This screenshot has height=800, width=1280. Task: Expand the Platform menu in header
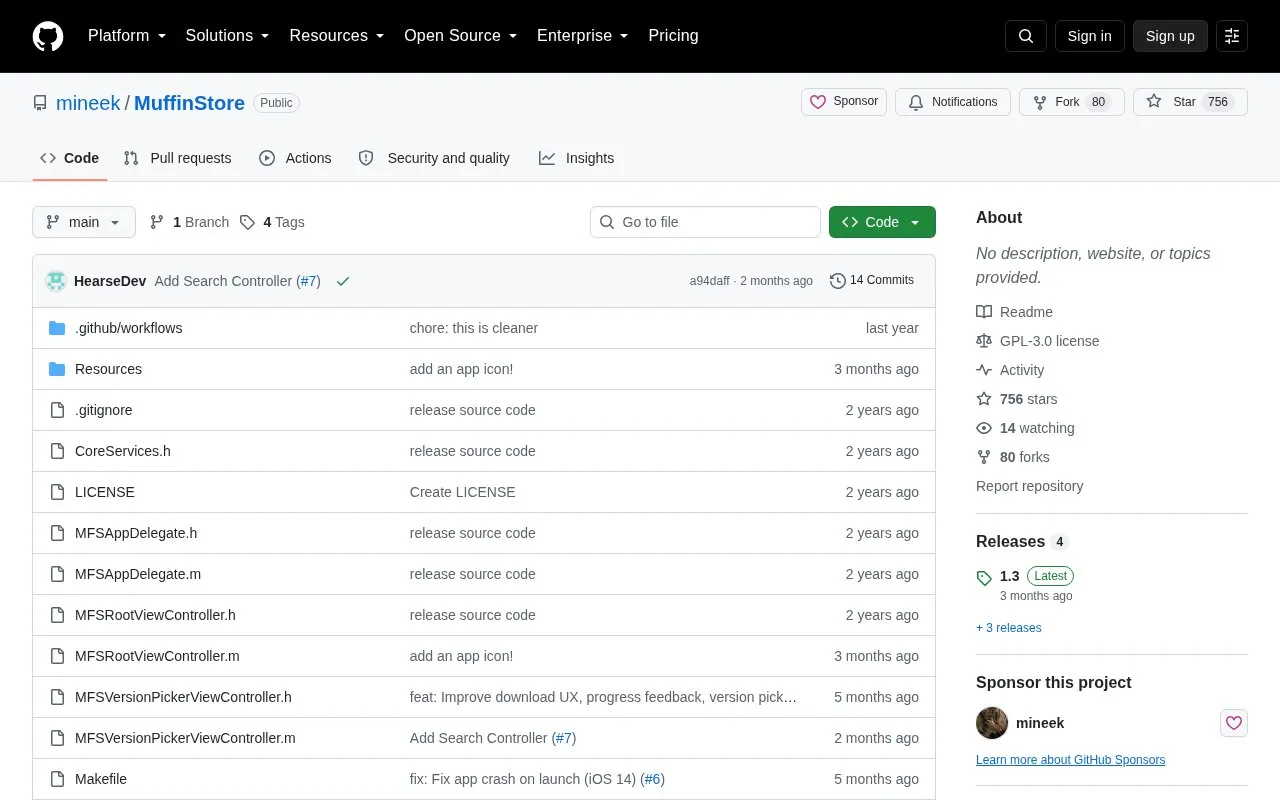pyautogui.click(x=127, y=36)
